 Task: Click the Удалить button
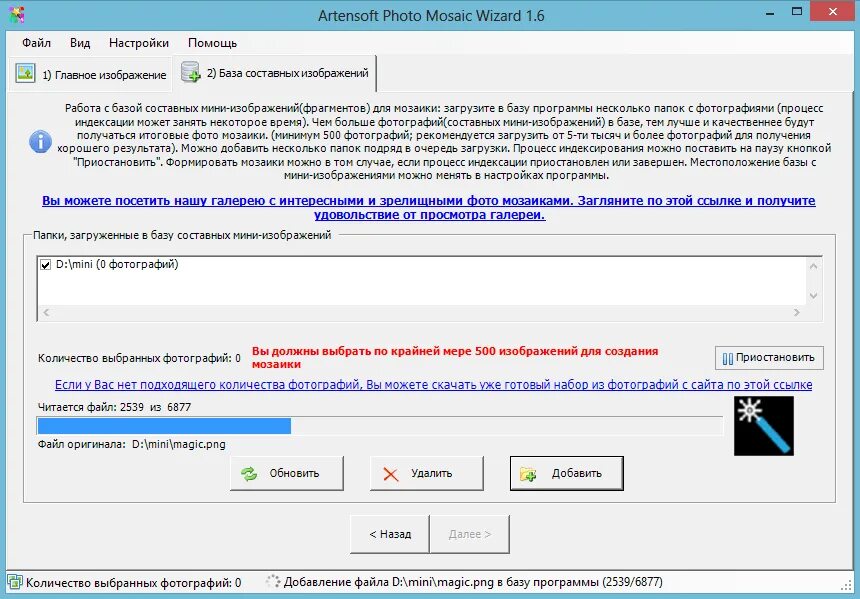tap(427, 473)
